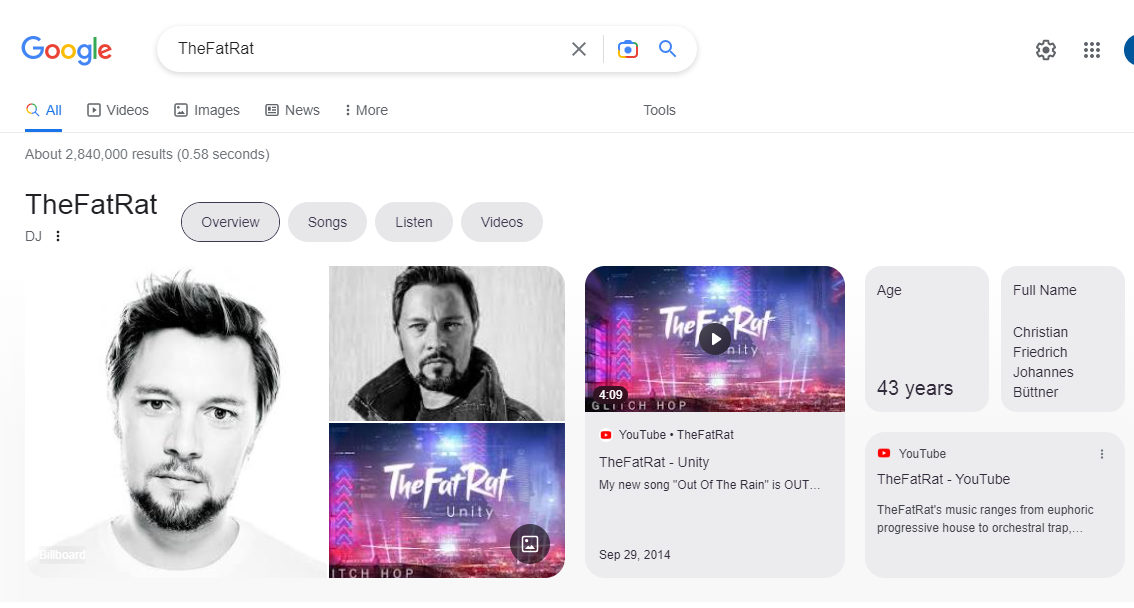Clear the search box with X icon
The height and width of the screenshot is (608, 1134).
(x=579, y=49)
